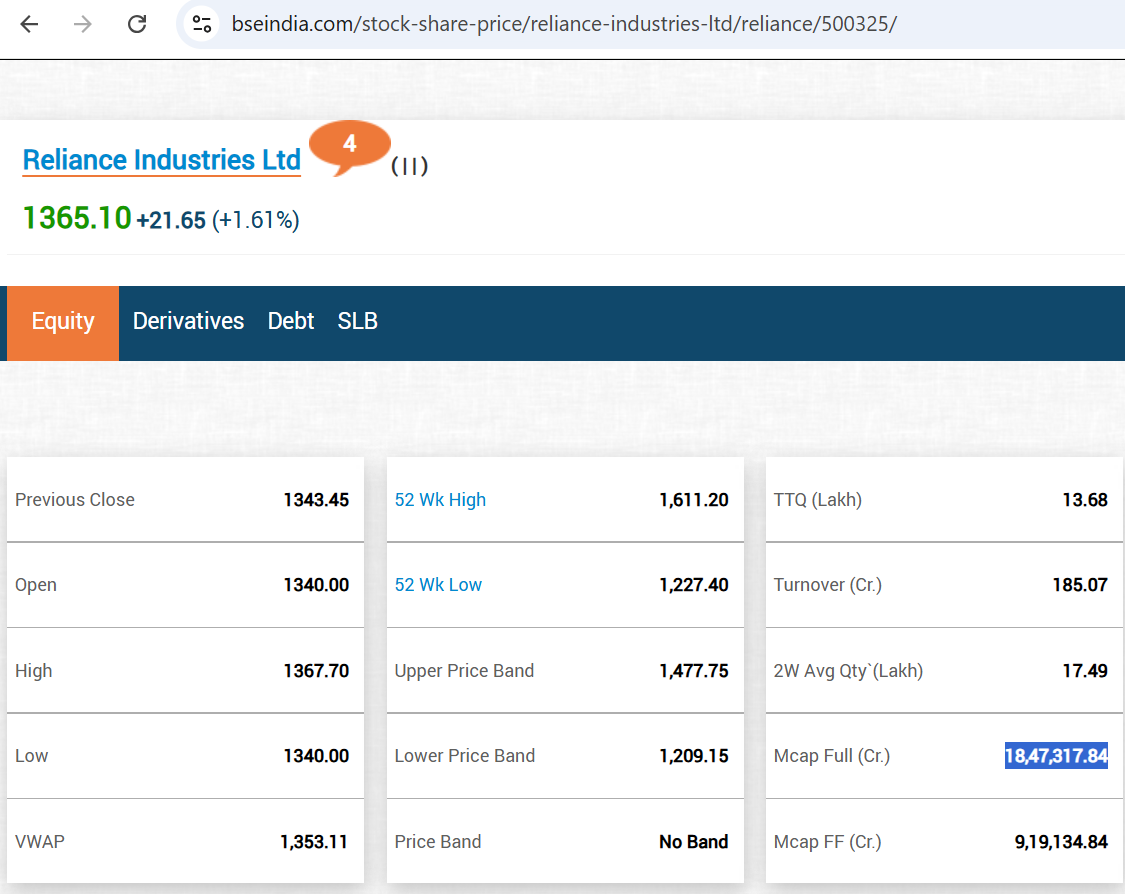Image resolution: width=1125 pixels, height=894 pixels.
Task: Go forward with the browser forward arrow
Action: pos(83,24)
